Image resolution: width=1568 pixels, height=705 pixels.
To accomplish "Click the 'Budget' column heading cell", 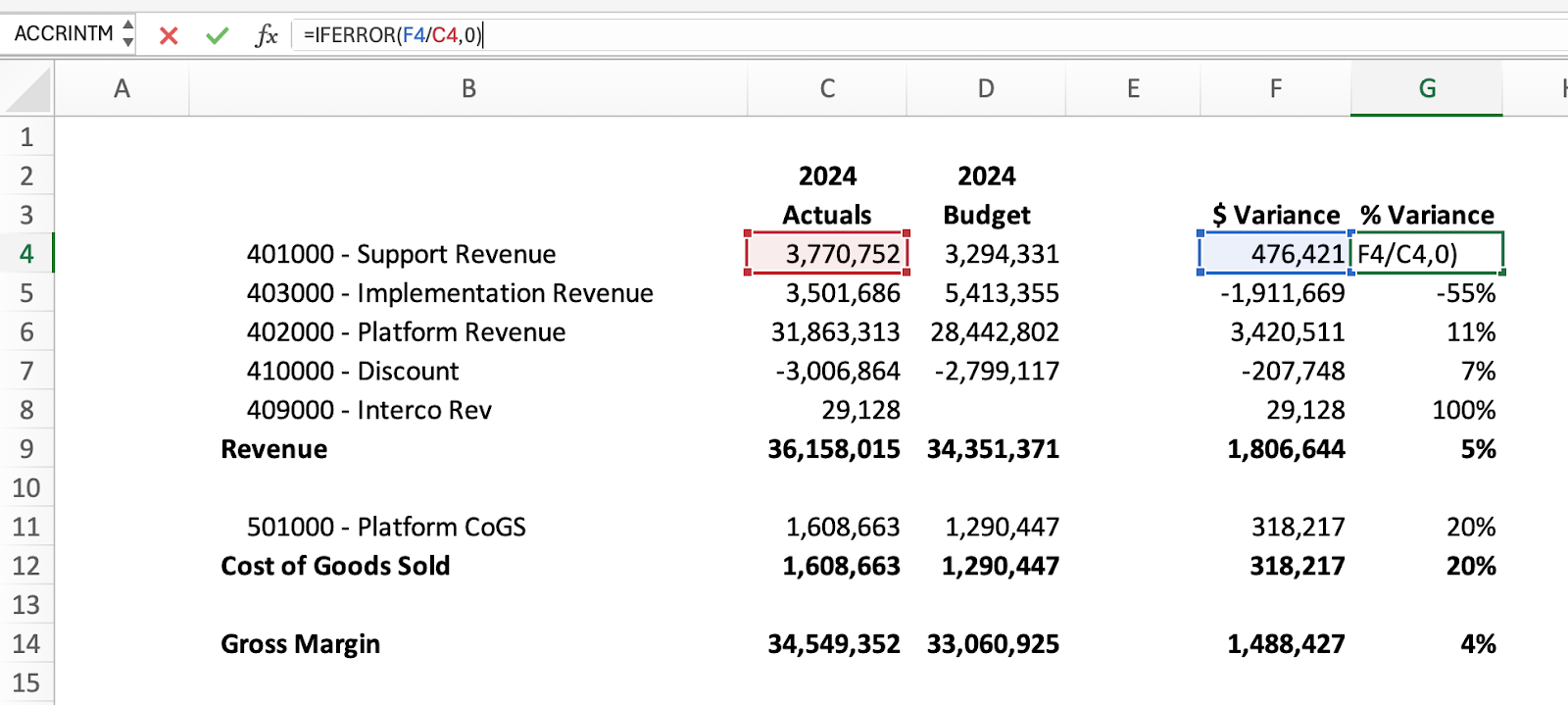I will (986, 215).
